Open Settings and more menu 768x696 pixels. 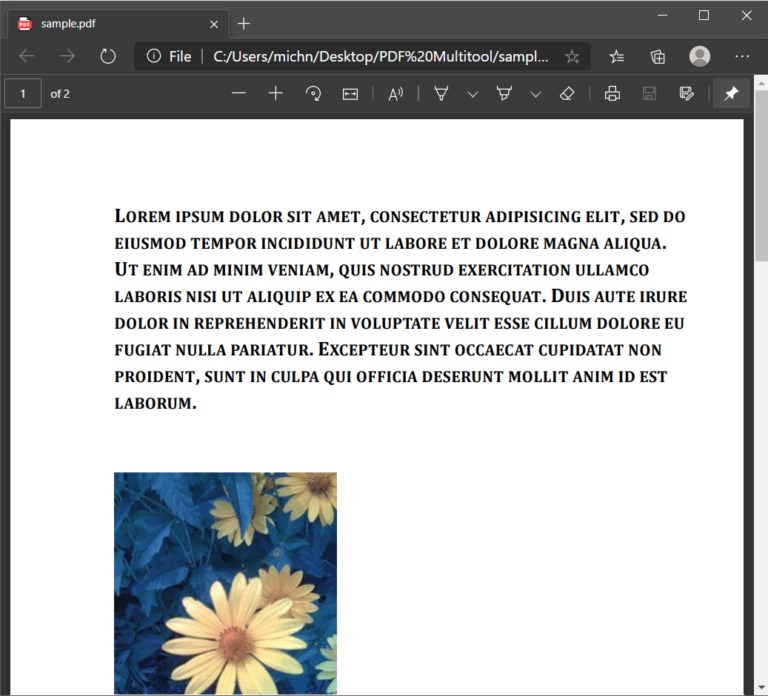[742, 56]
